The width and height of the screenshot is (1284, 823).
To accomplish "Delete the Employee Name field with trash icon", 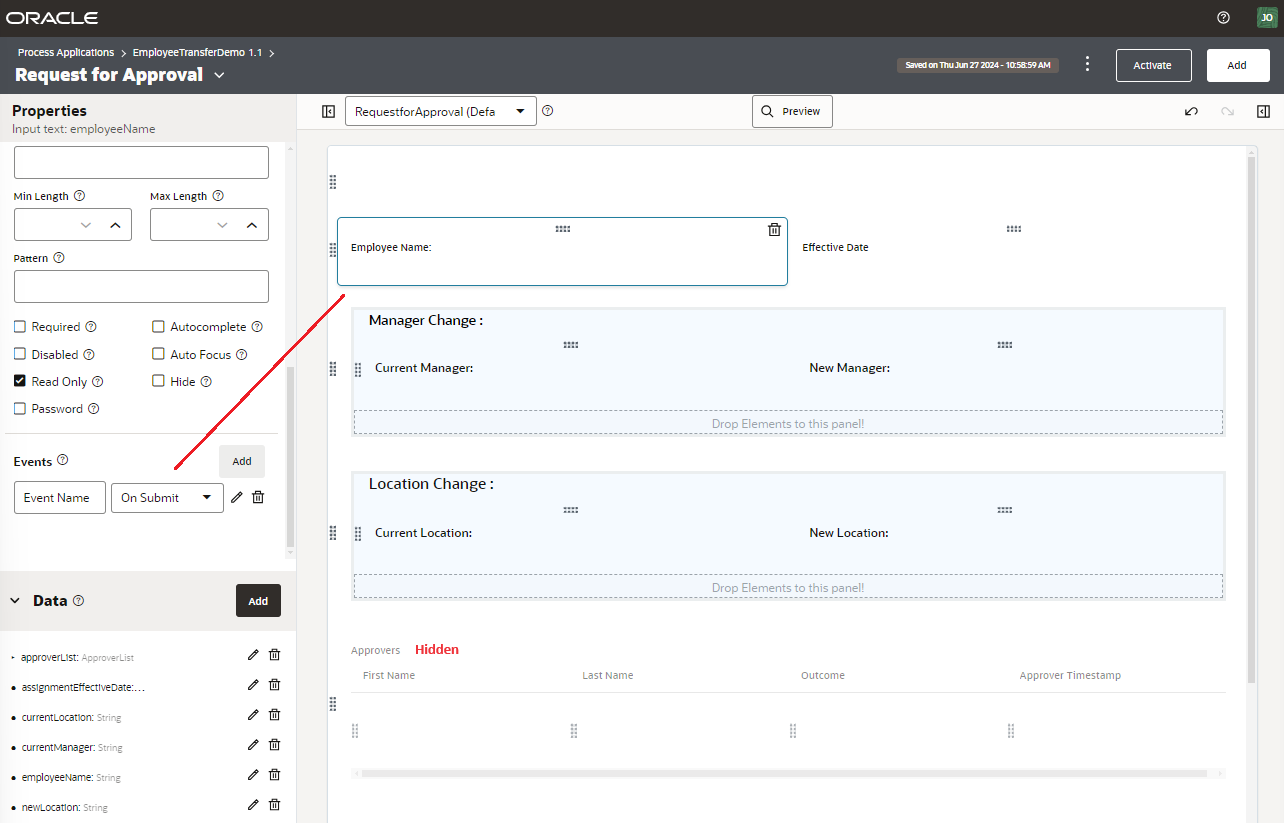I will click(x=774, y=230).
